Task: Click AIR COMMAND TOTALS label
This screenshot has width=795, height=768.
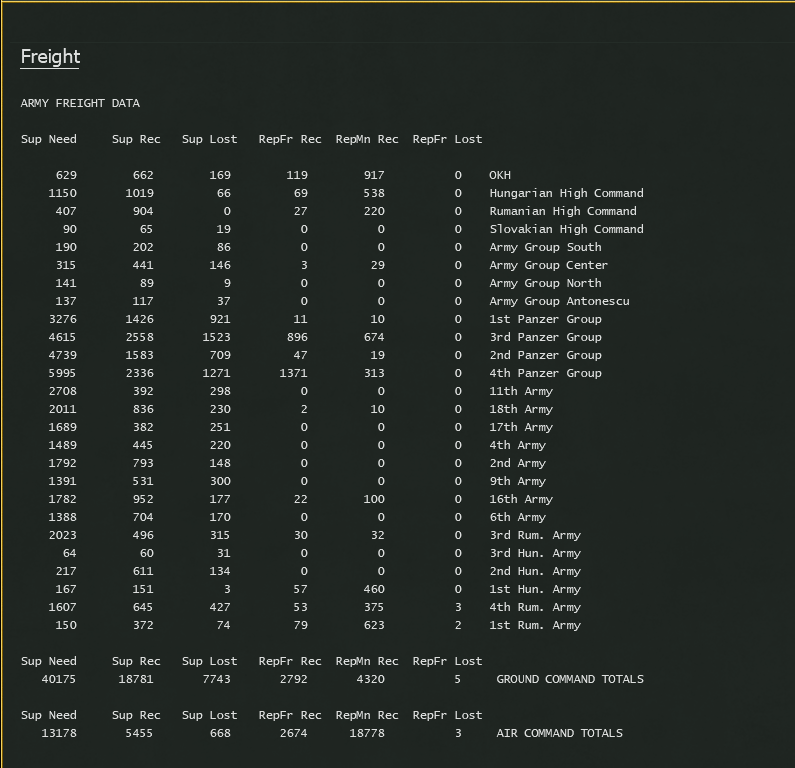Action: [x=559, y=733]
